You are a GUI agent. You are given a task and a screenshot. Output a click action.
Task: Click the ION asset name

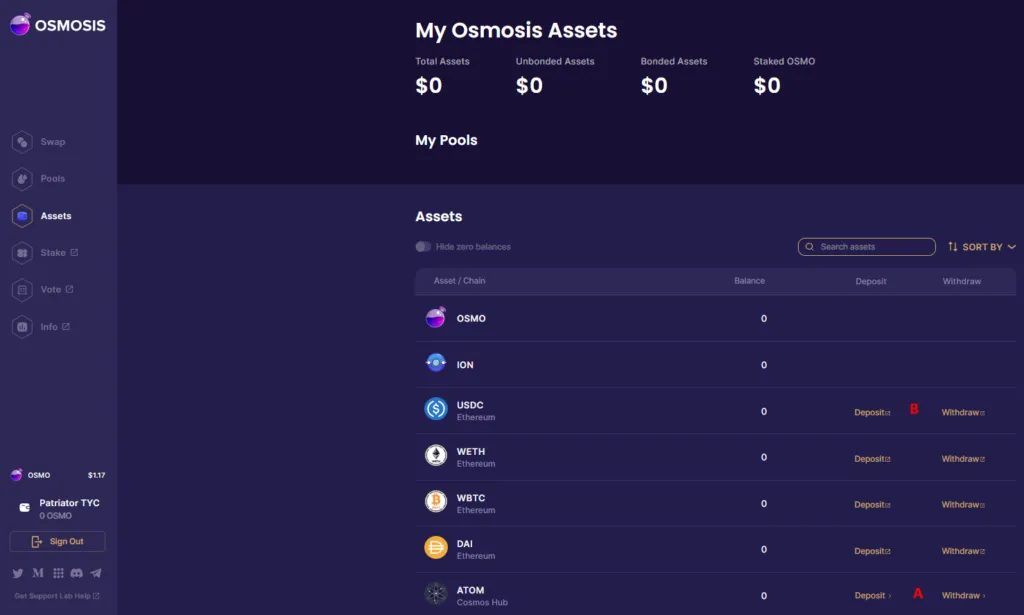(465, 365)
